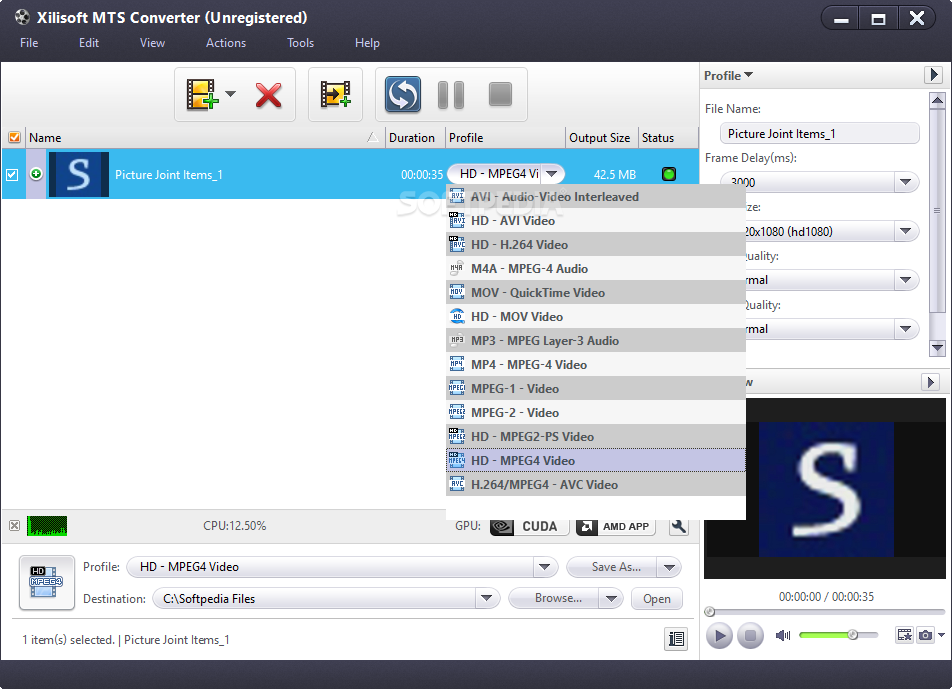Image resolution: width=952 pixels, height=689 pixels.
Task: Open the Frame Delay(ms) dropdown
Action: tap(905, 182)
